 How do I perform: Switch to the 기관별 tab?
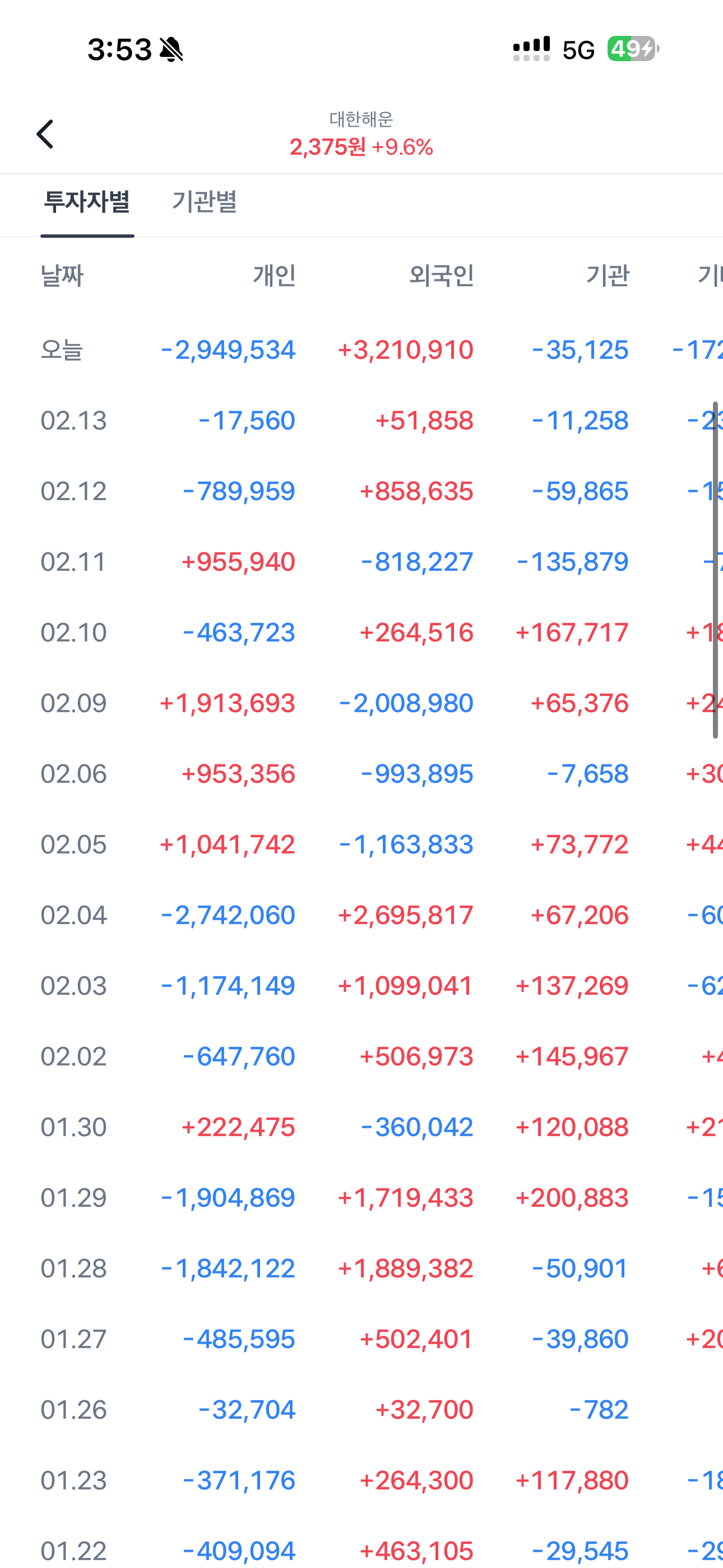205,202
